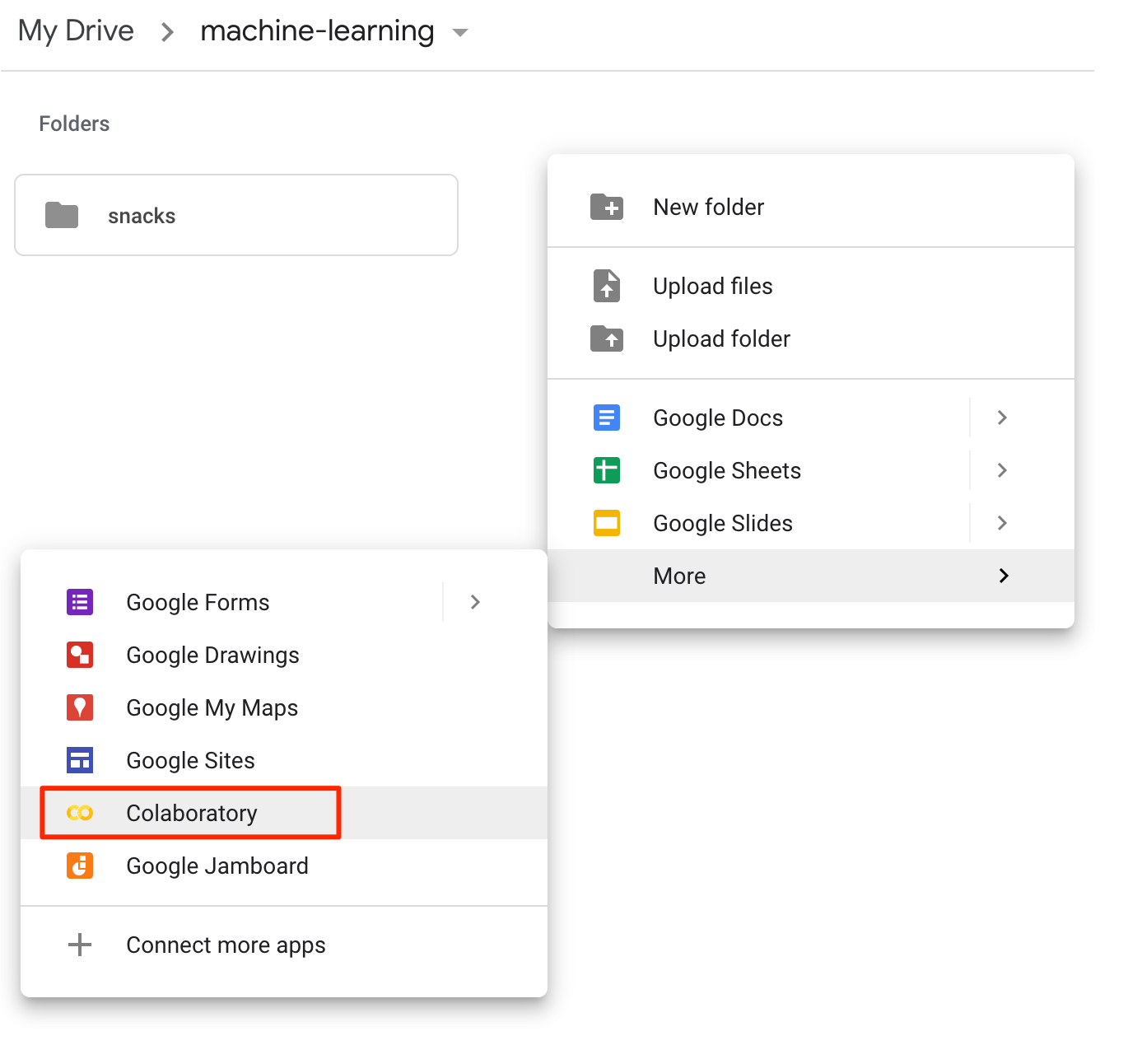Click the Google My Maps pin icon
This screenshot has width=1128, height=1064.
point(80,707)
